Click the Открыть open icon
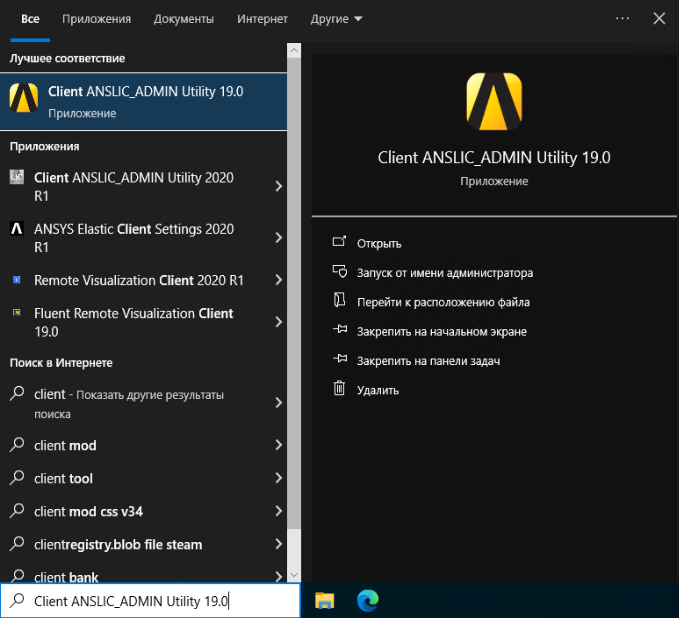Viewport: 679px width, 618px height. (340, 241)
